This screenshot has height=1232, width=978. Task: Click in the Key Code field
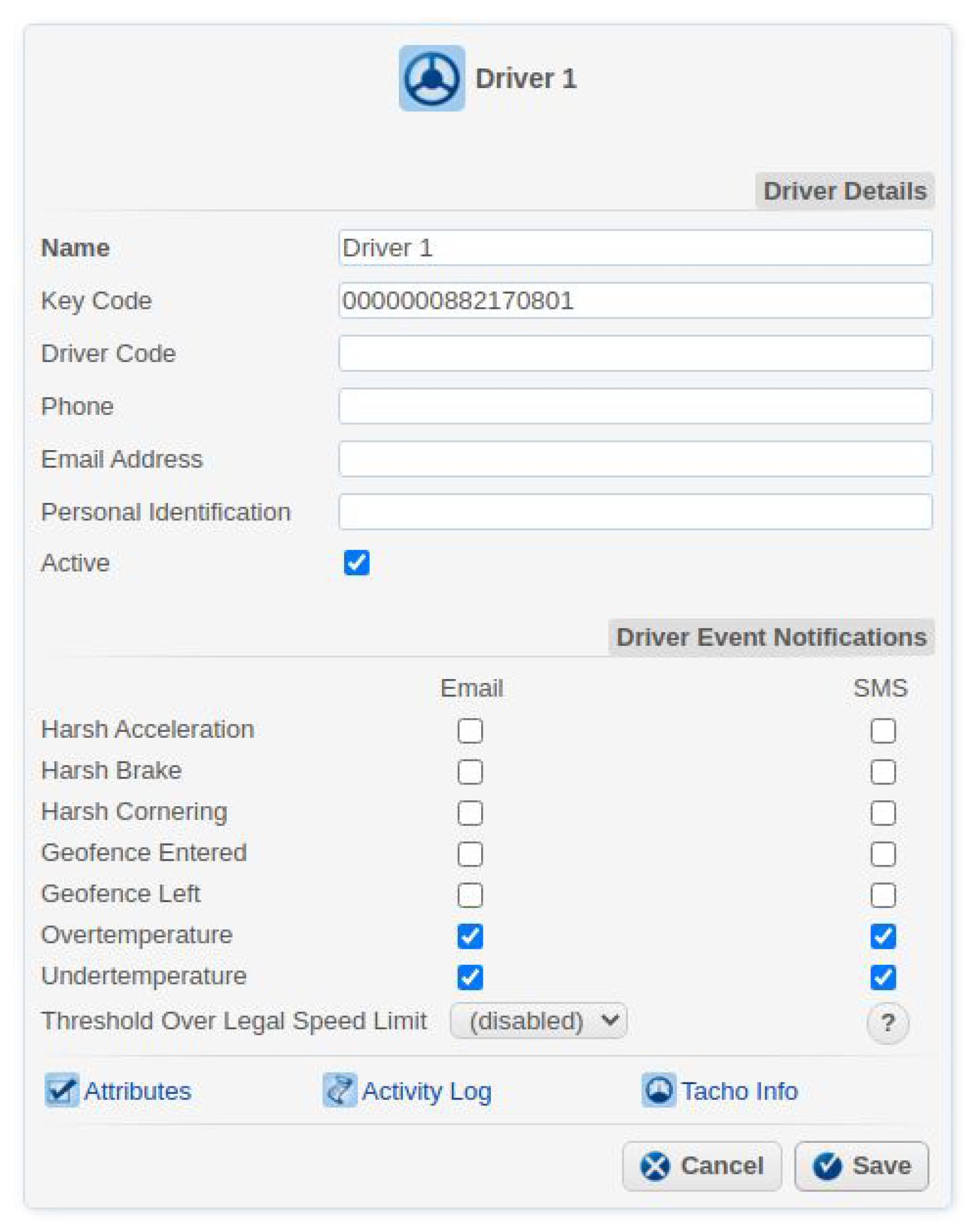click(x=636, y=301)
